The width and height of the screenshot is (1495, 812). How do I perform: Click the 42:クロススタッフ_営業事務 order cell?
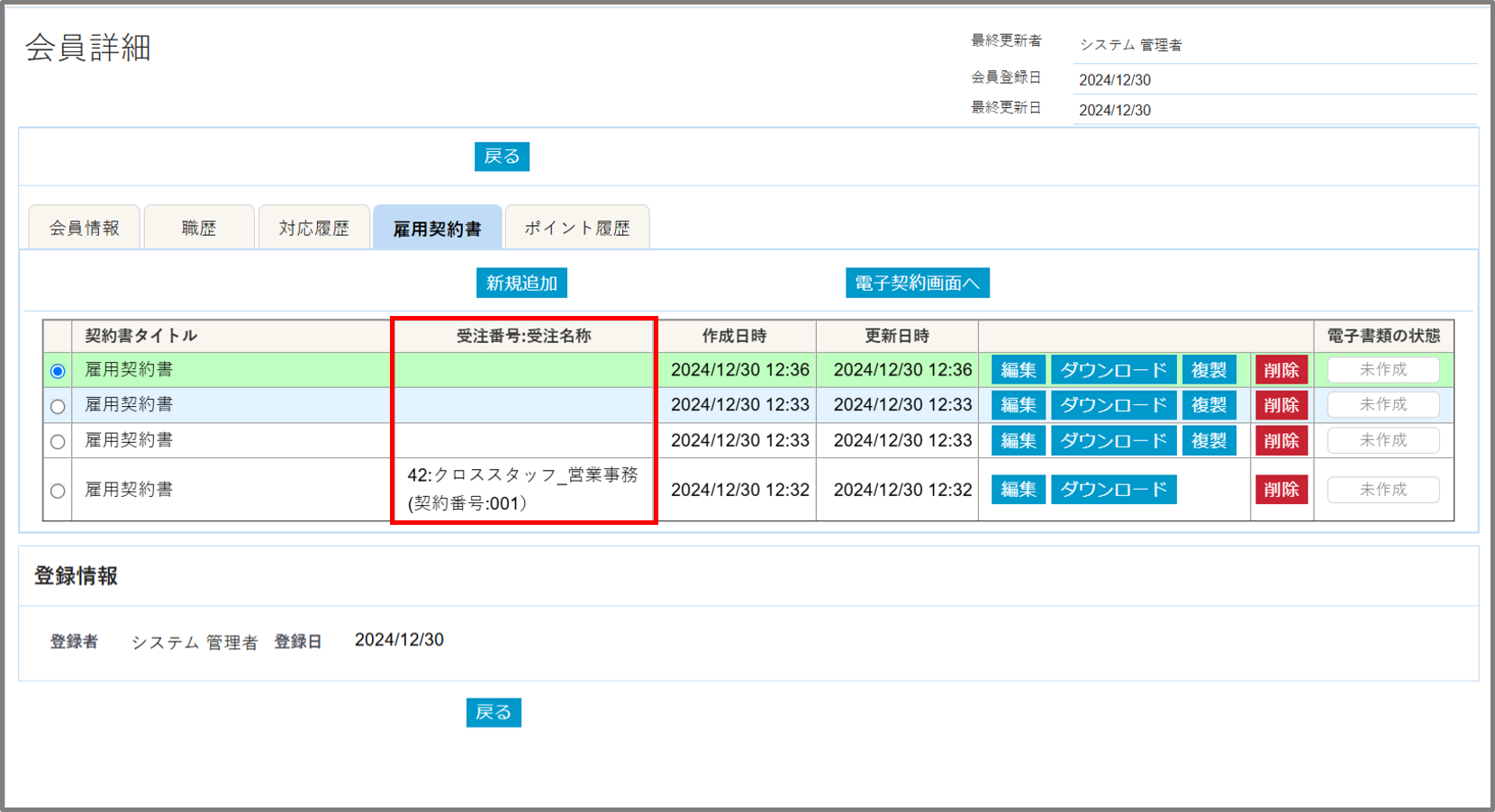click(x=522, y=489)
